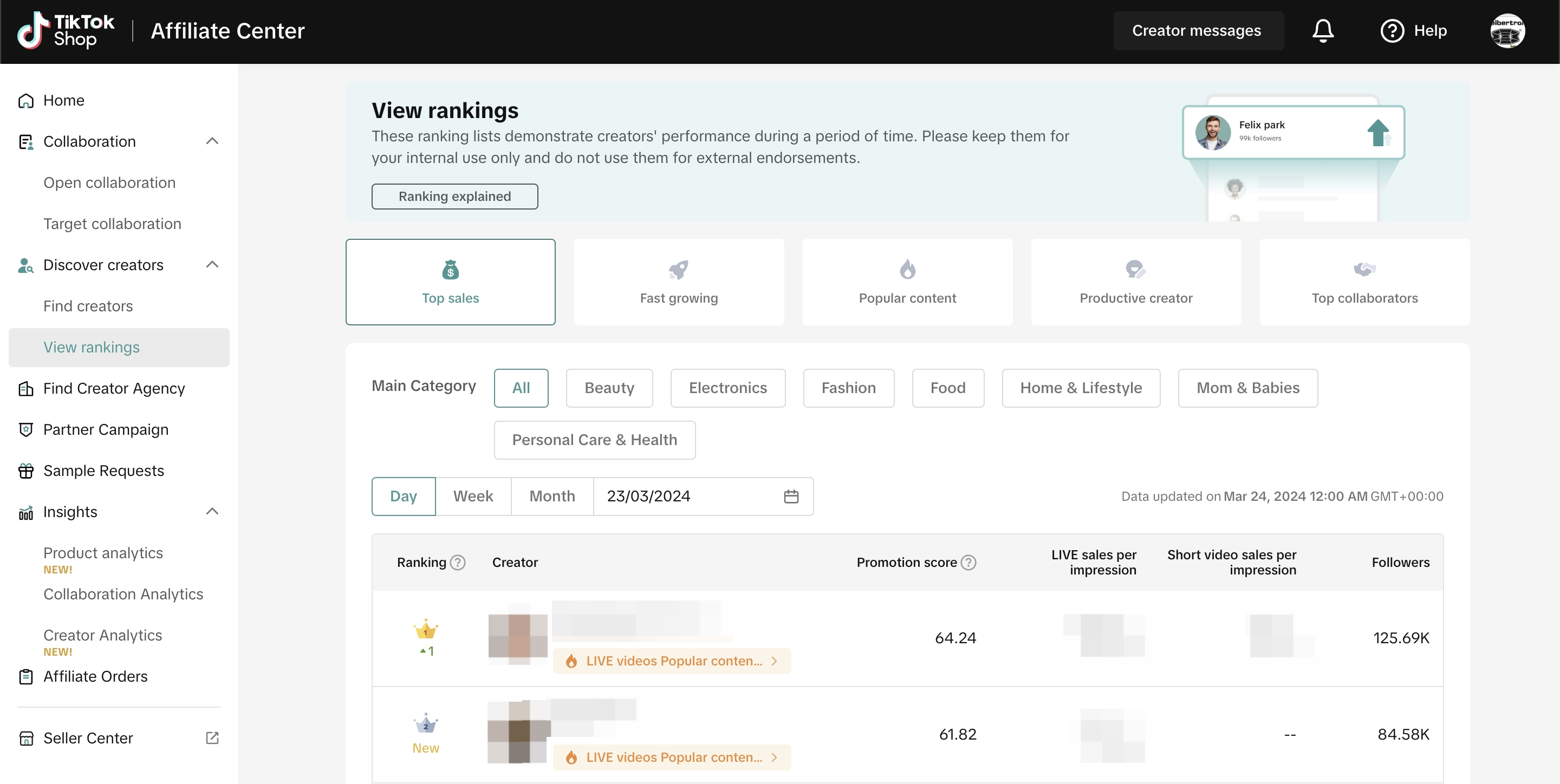Click the Promotion score help icon

click(x=969, y=563)
